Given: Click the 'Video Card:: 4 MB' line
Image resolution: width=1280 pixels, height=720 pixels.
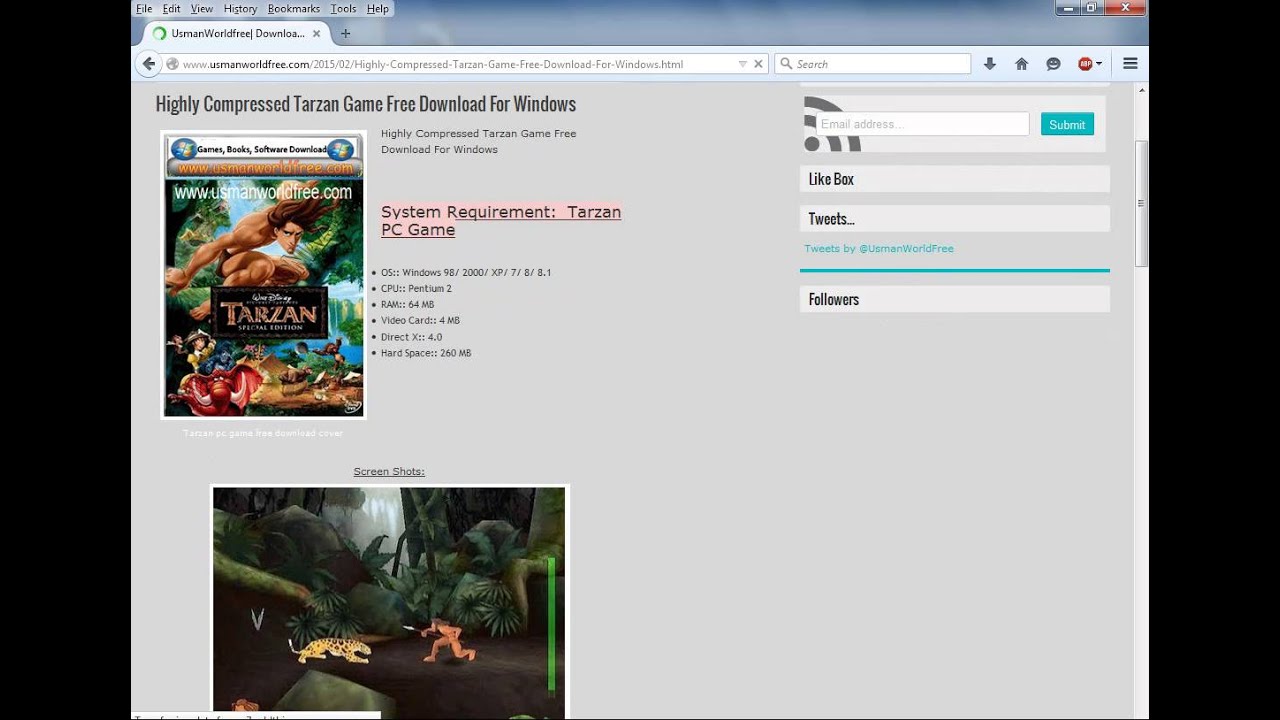Looking at the screenshot, I should tap(420, 321).
